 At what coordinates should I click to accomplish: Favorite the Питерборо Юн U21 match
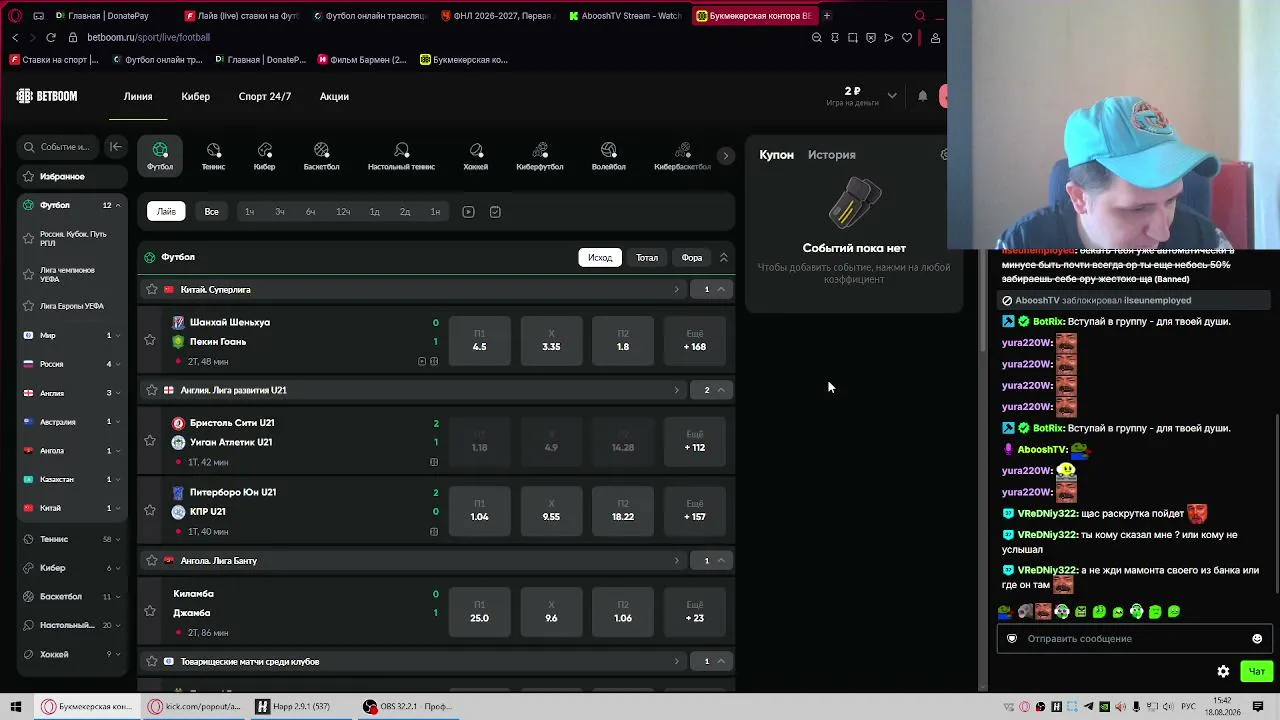150,510
